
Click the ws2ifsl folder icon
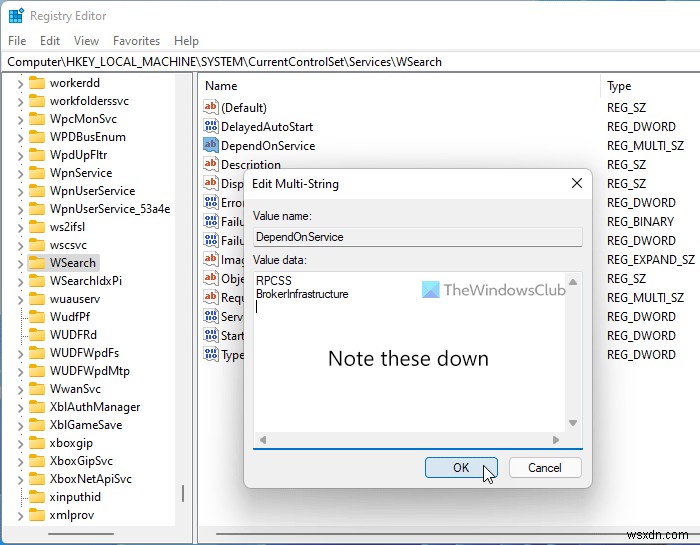[x=37, y=227]
